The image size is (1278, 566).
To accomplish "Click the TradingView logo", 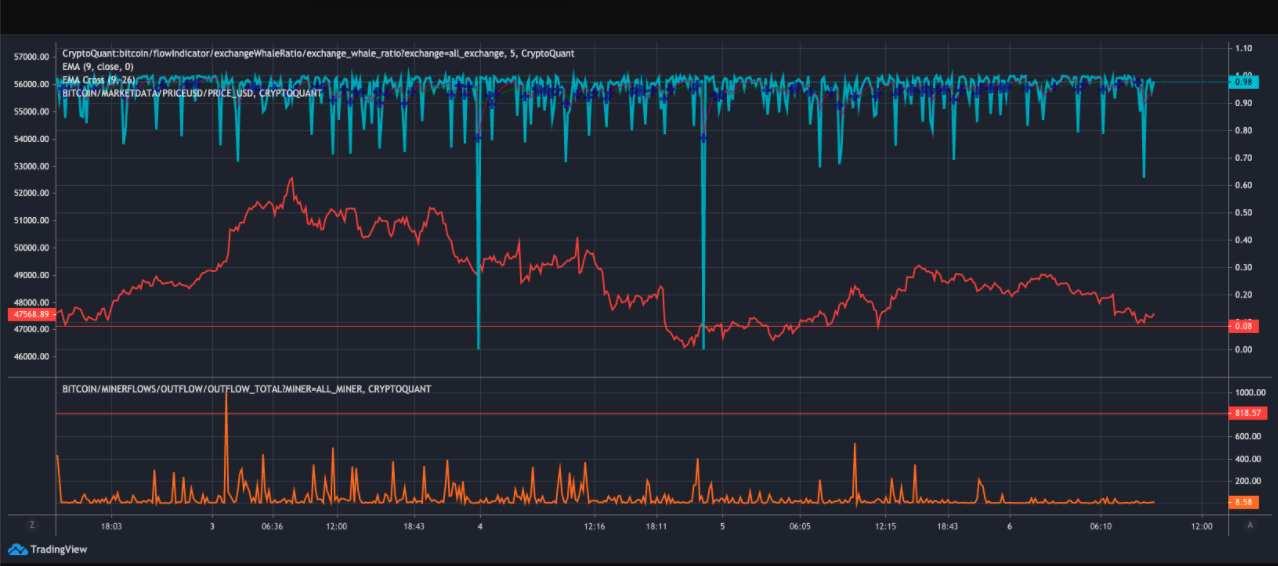I will pos(46,549).
